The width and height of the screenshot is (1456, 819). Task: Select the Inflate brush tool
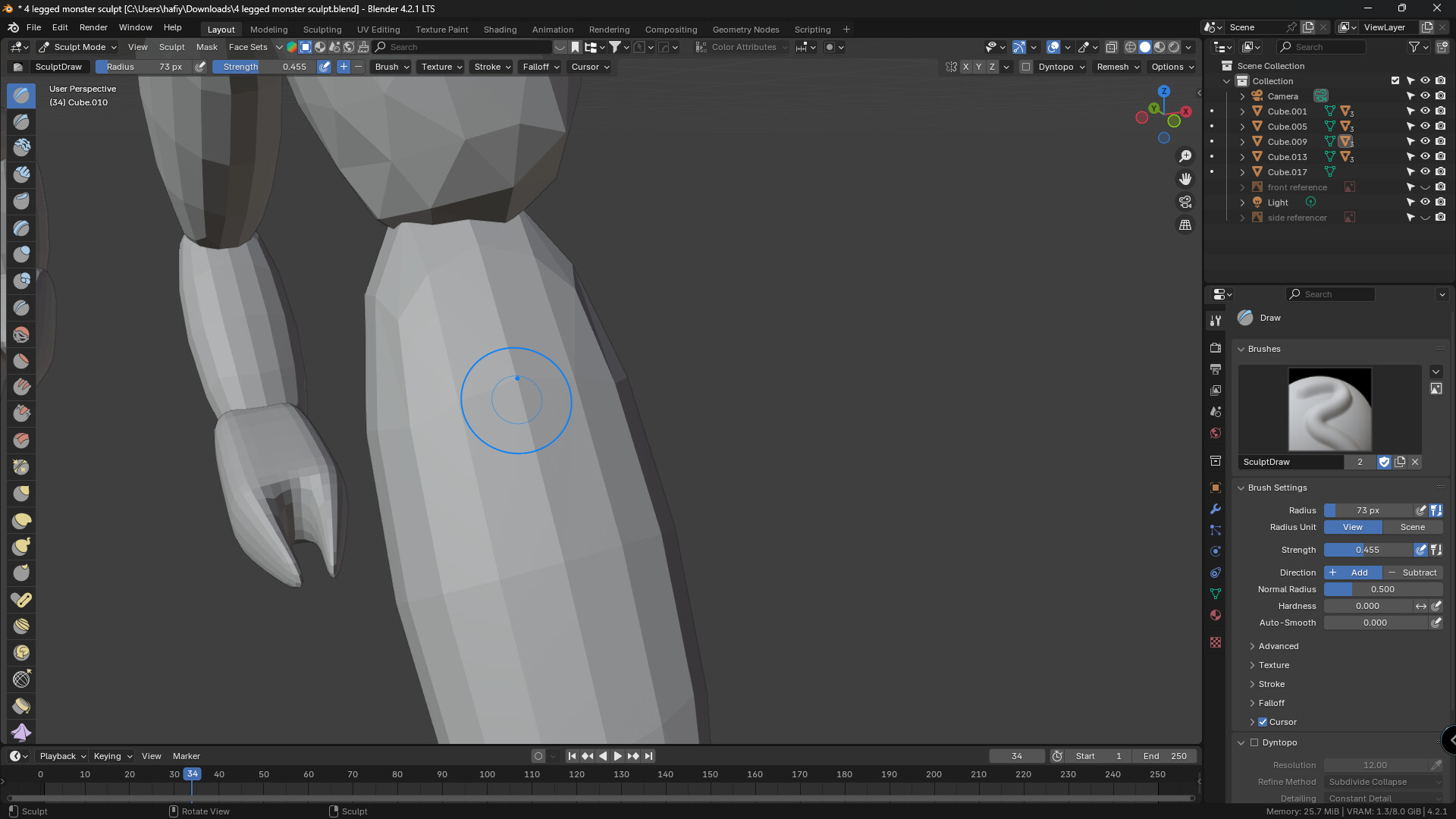click(21, 253)
